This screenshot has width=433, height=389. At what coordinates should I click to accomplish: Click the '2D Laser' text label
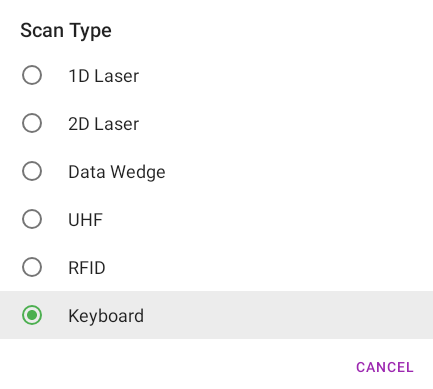104,124
